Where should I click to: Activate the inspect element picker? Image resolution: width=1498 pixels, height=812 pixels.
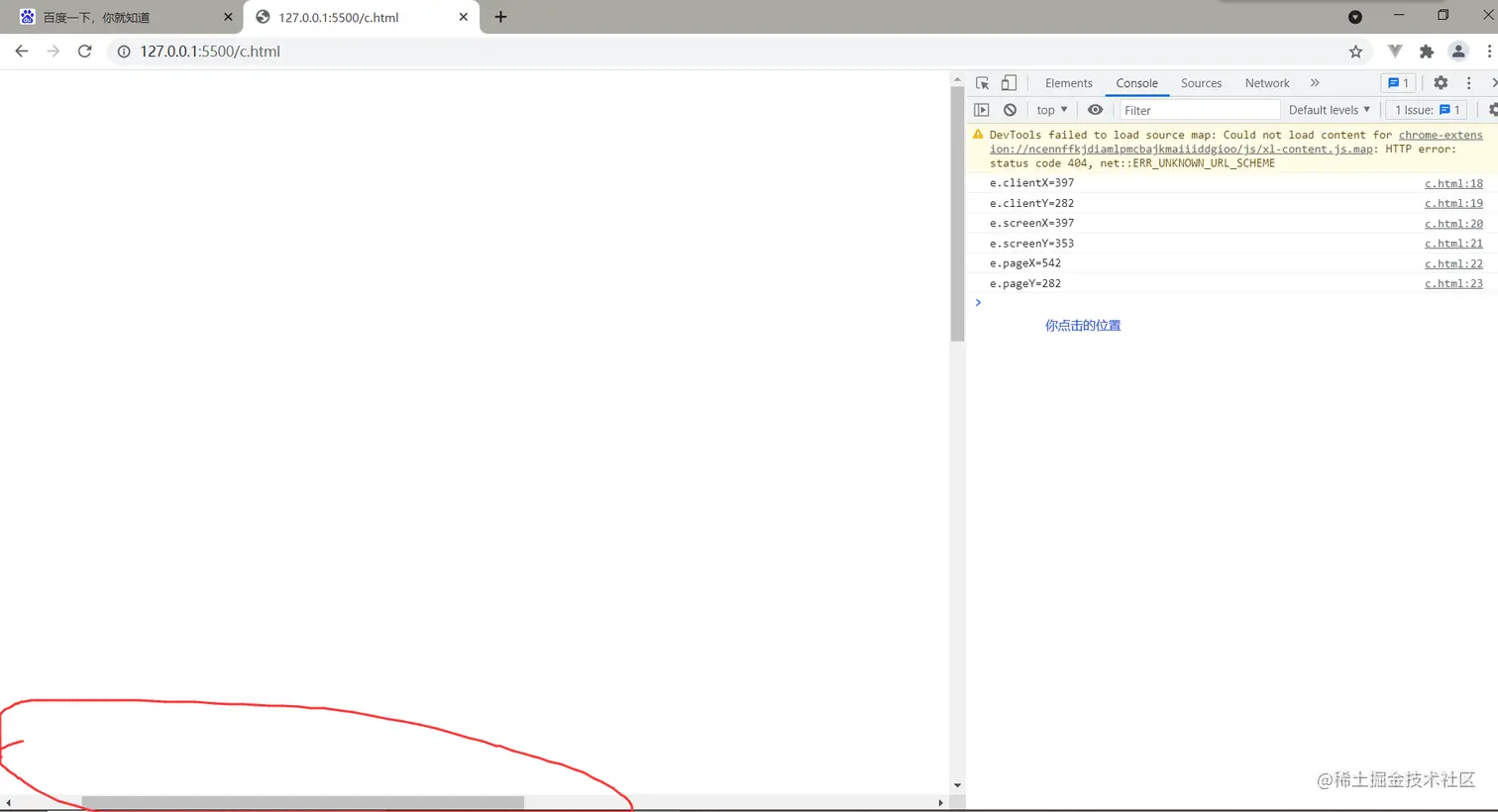pos(983,83)
